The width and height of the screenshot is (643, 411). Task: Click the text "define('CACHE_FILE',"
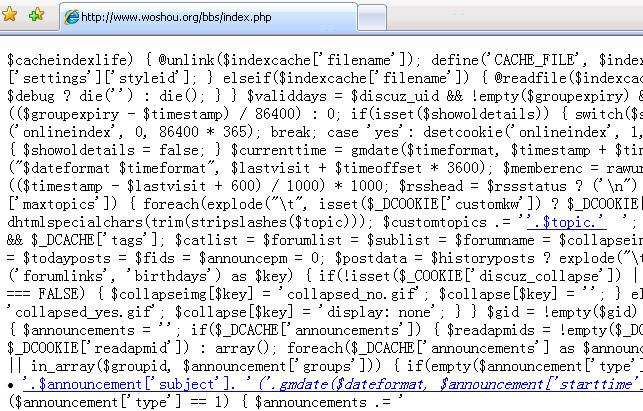(509, 60)
